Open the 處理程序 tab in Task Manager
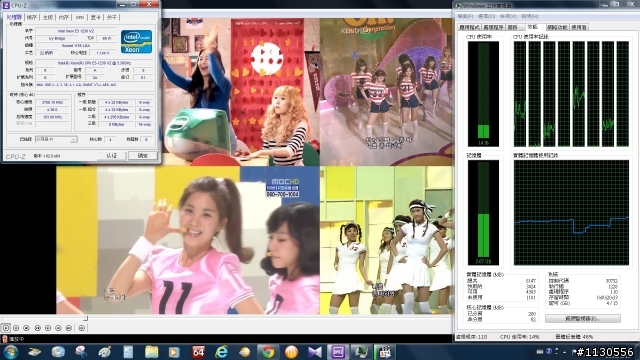Image resolution: width=640 pixels, height=360 pixels. click(x=493, y=27)
